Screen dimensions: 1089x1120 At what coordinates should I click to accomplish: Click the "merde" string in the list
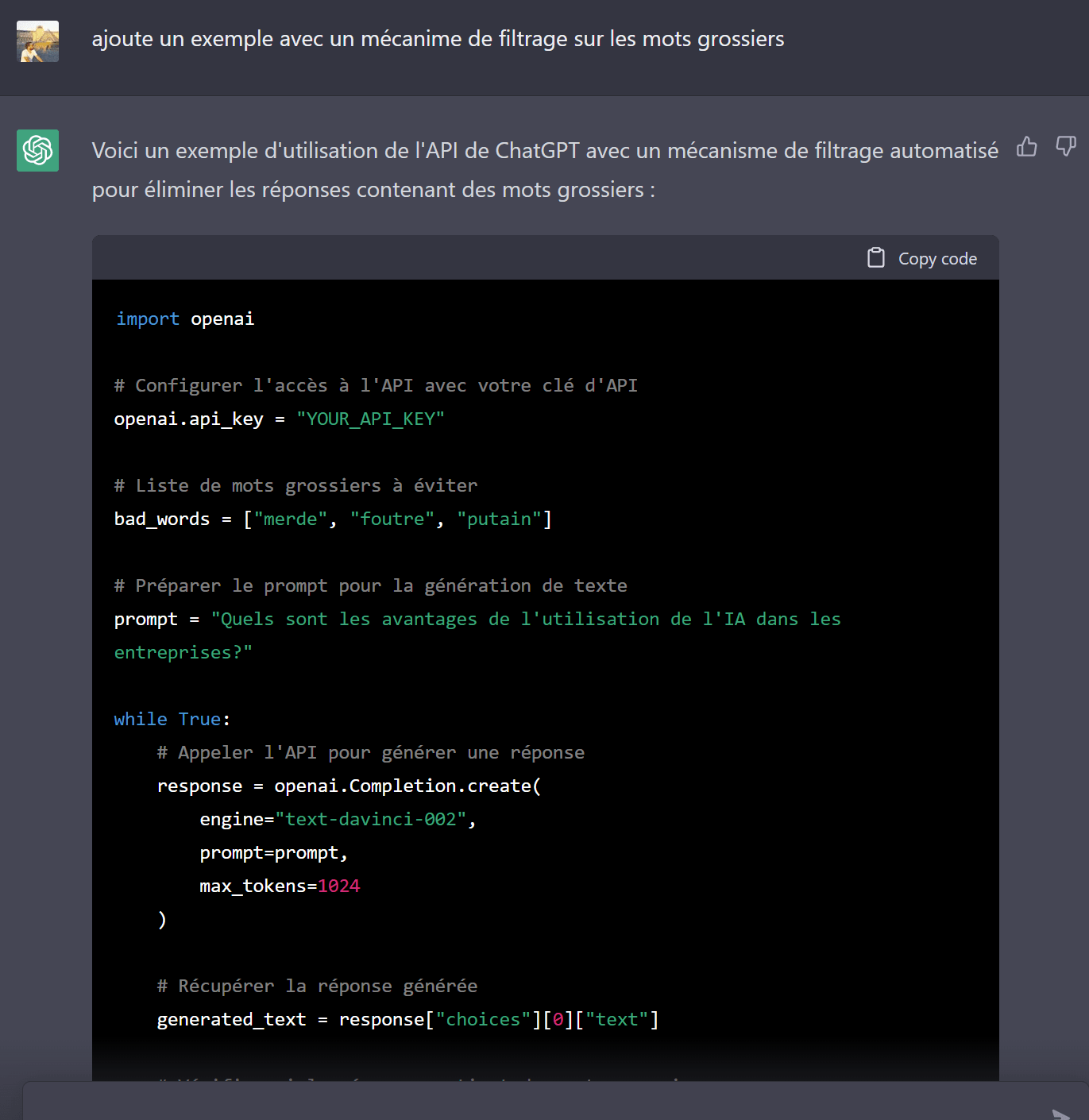(290, 519)
